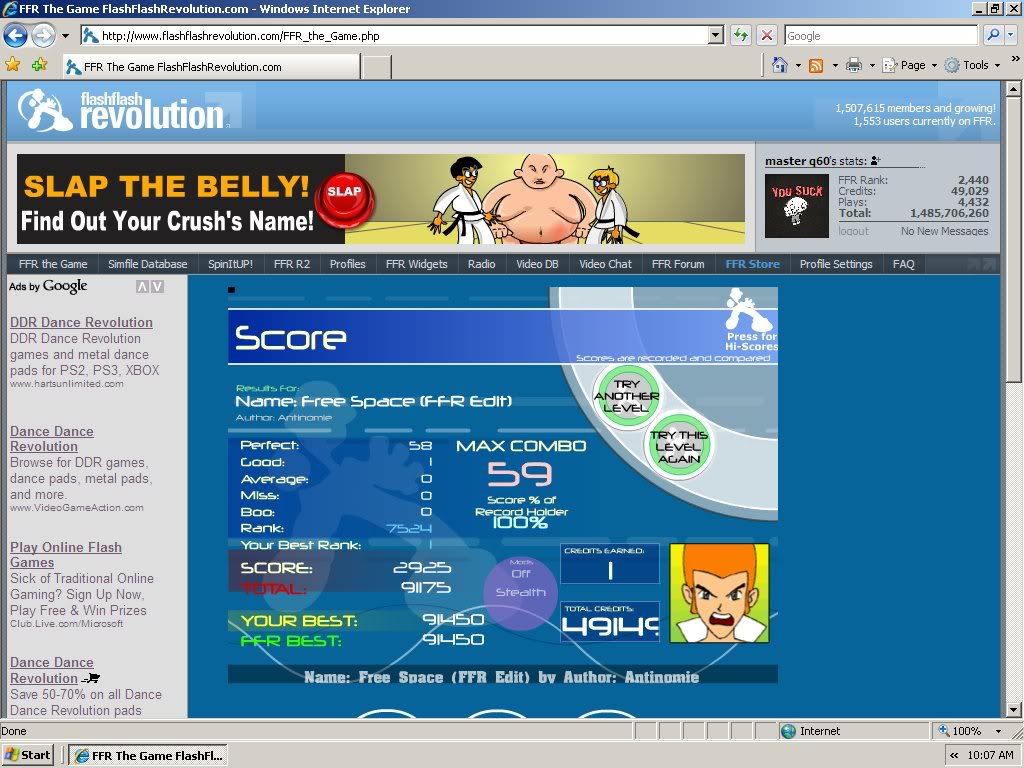Click inside the Google search box
Screen dimensions: 1024x768
tap(880, 35)
